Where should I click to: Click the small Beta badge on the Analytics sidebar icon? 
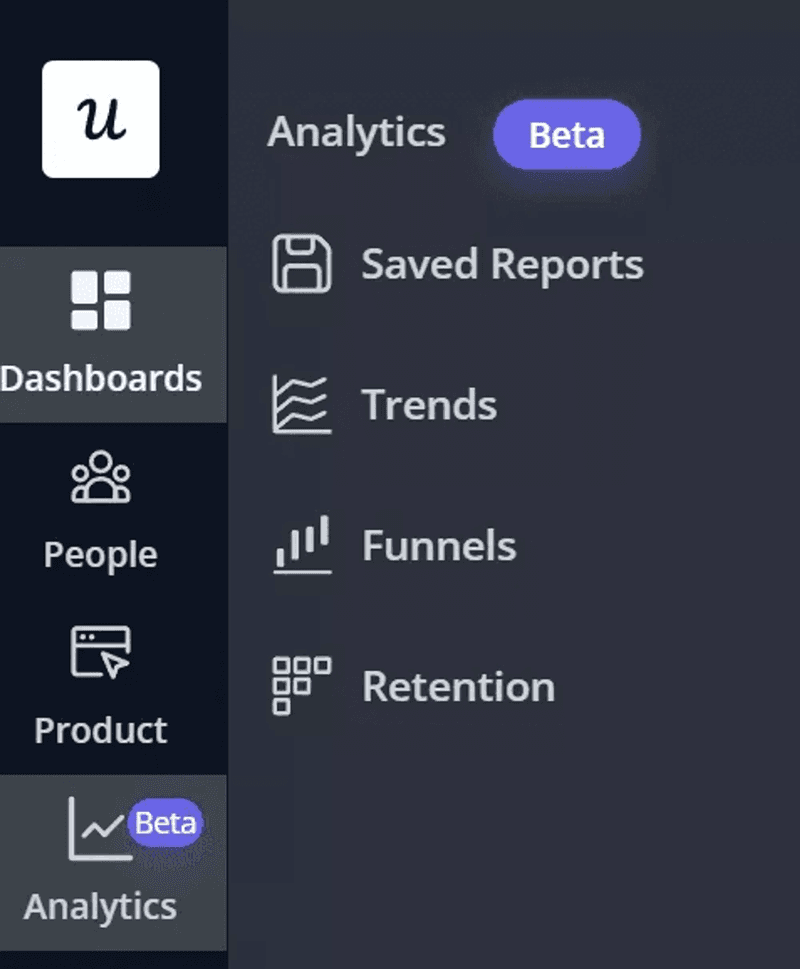(x=163, y=823)
